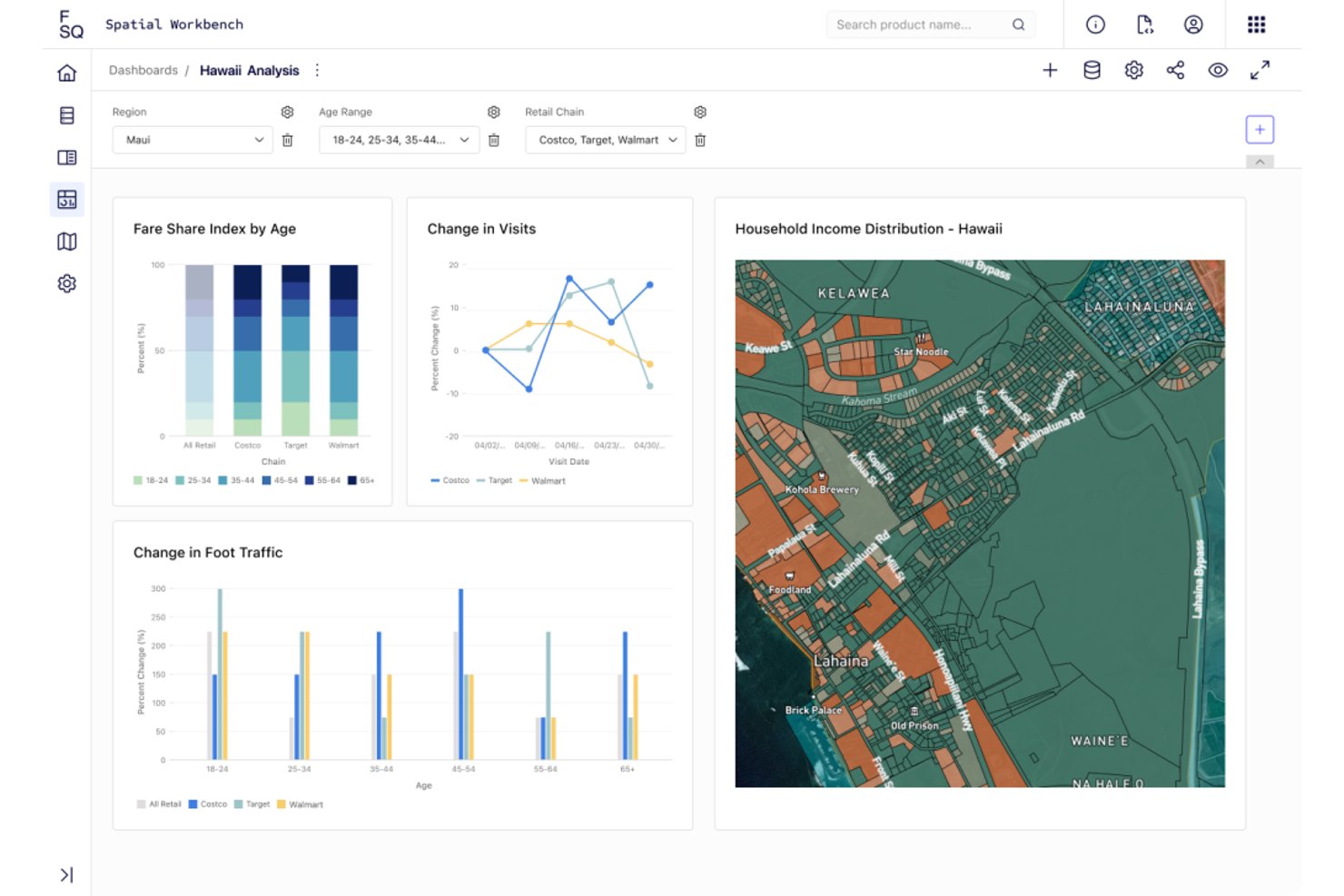Image resolution: width=1344 pixels, height=896 pixels.
Task: Click the Lahaina town label on the map
Action: pyautogui.click(x=841, y=661)
